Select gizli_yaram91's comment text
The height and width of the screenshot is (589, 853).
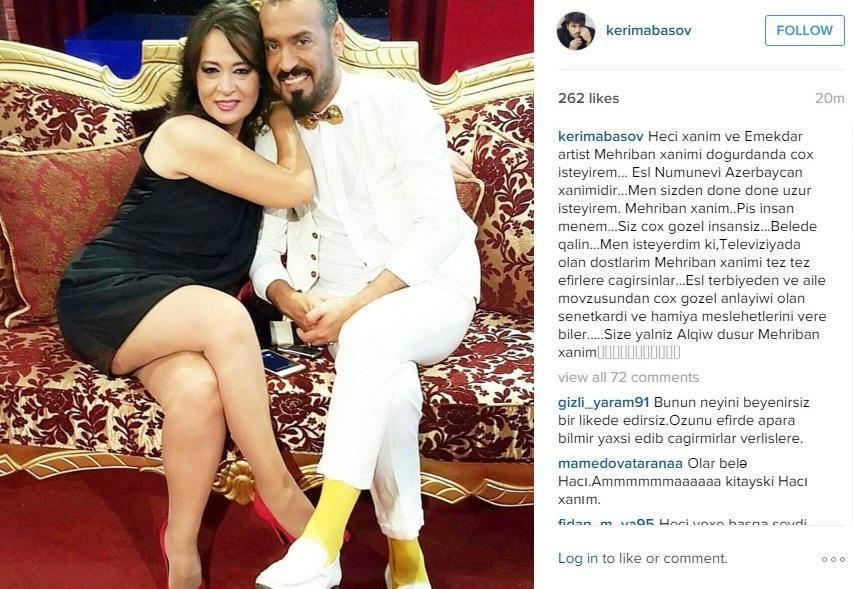point(684,420)
